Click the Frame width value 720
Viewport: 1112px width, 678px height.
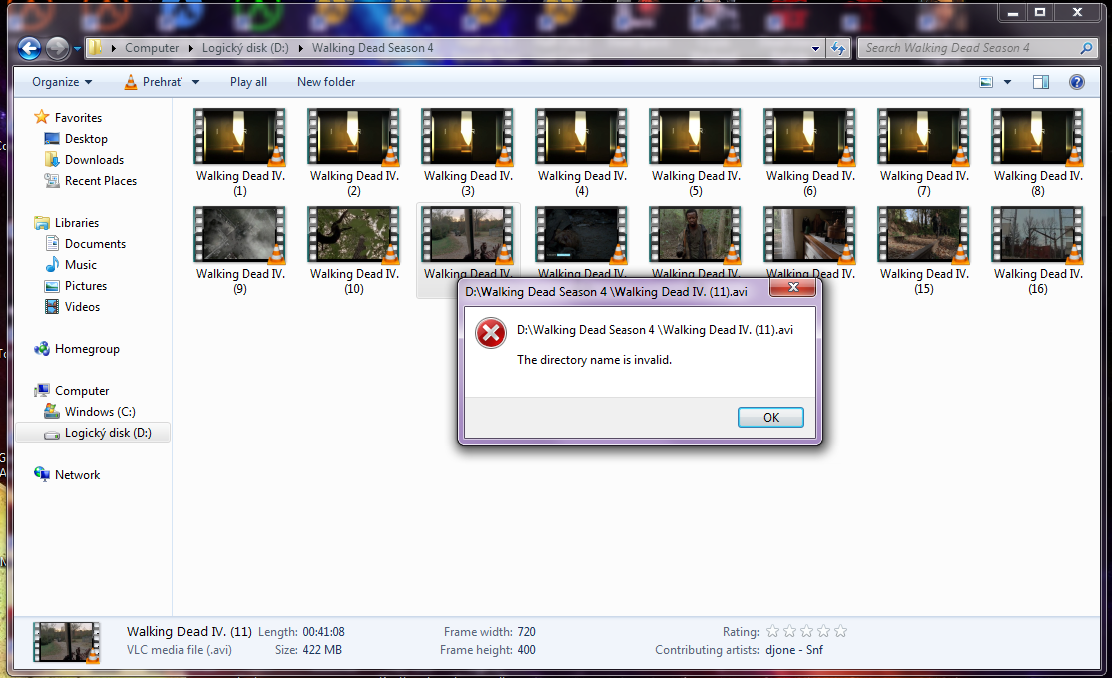[x=526, y=632]
